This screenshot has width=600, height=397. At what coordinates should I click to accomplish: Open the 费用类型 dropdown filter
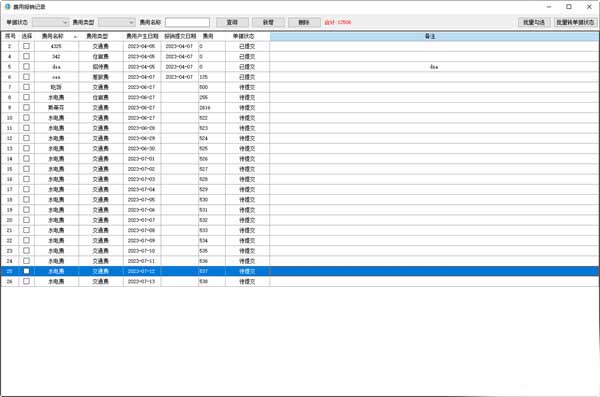click(117, 22)
